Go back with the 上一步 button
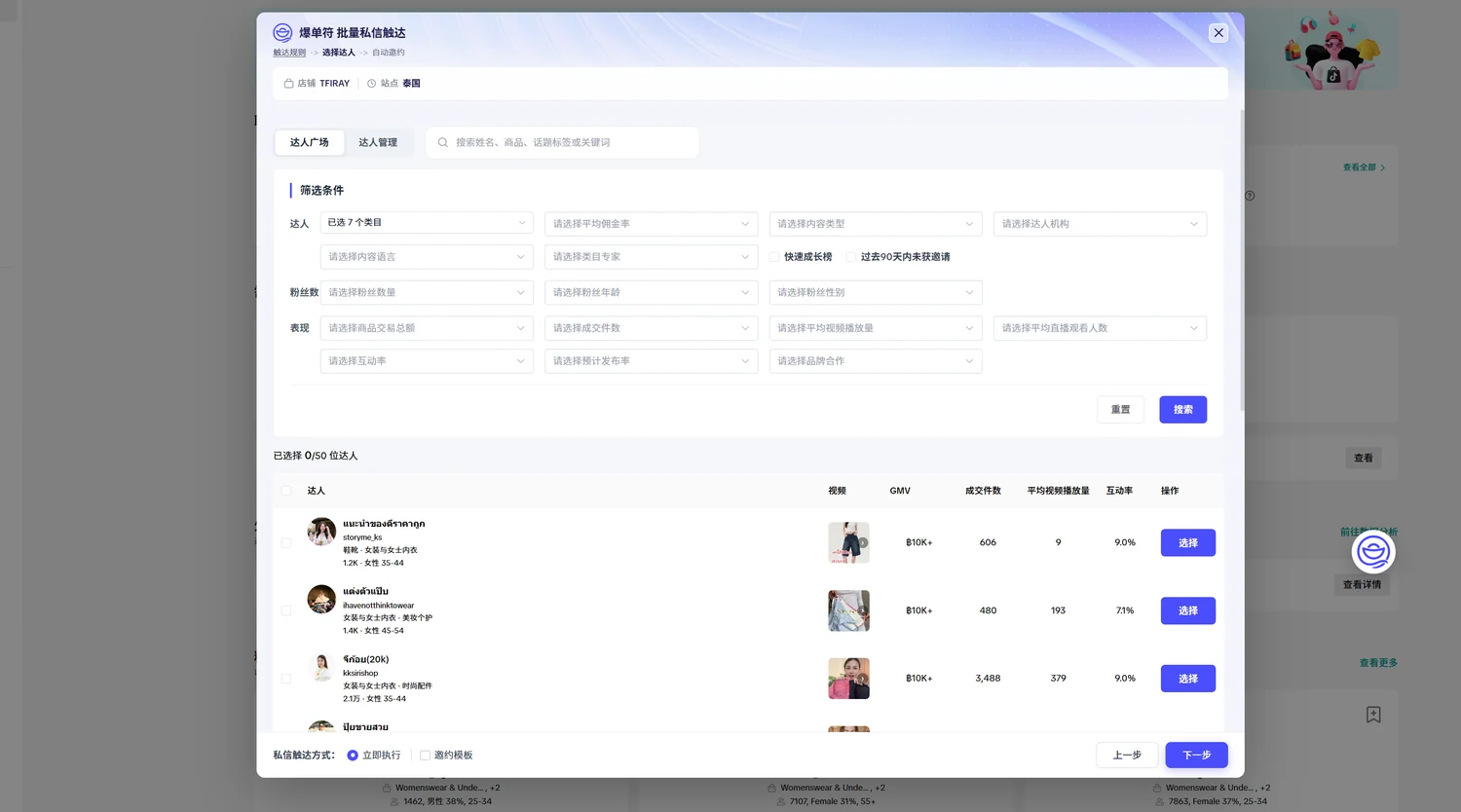 1127,756
